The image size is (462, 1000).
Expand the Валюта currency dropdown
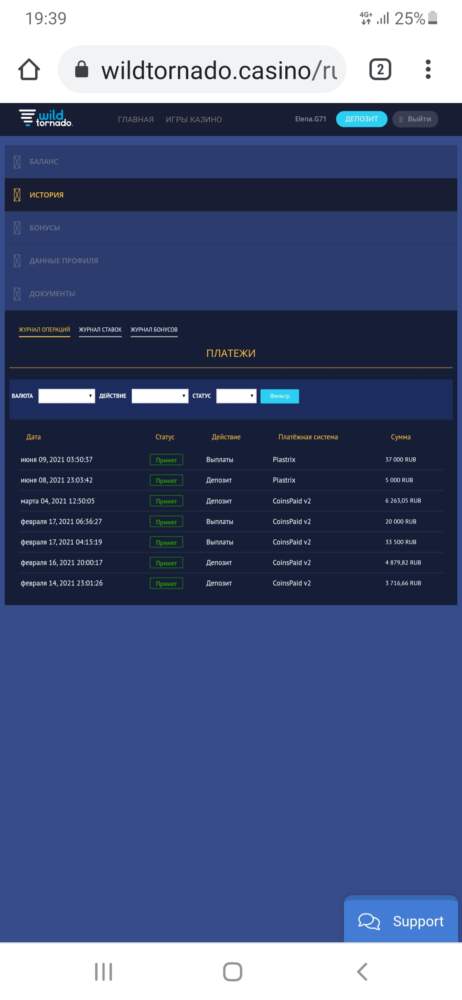(66, 396)
